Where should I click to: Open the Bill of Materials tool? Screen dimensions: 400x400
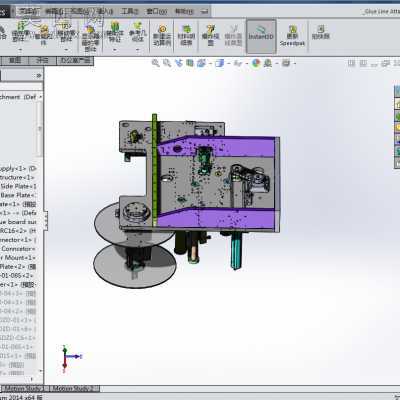point(186,35)
